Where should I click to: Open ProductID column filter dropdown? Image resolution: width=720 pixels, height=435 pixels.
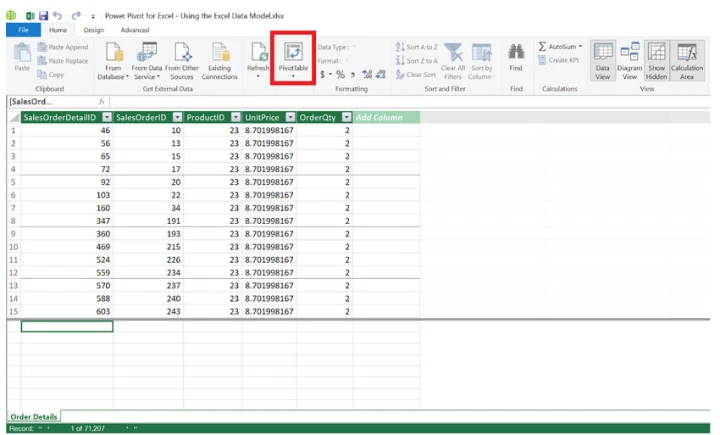(x=236, y=117)
